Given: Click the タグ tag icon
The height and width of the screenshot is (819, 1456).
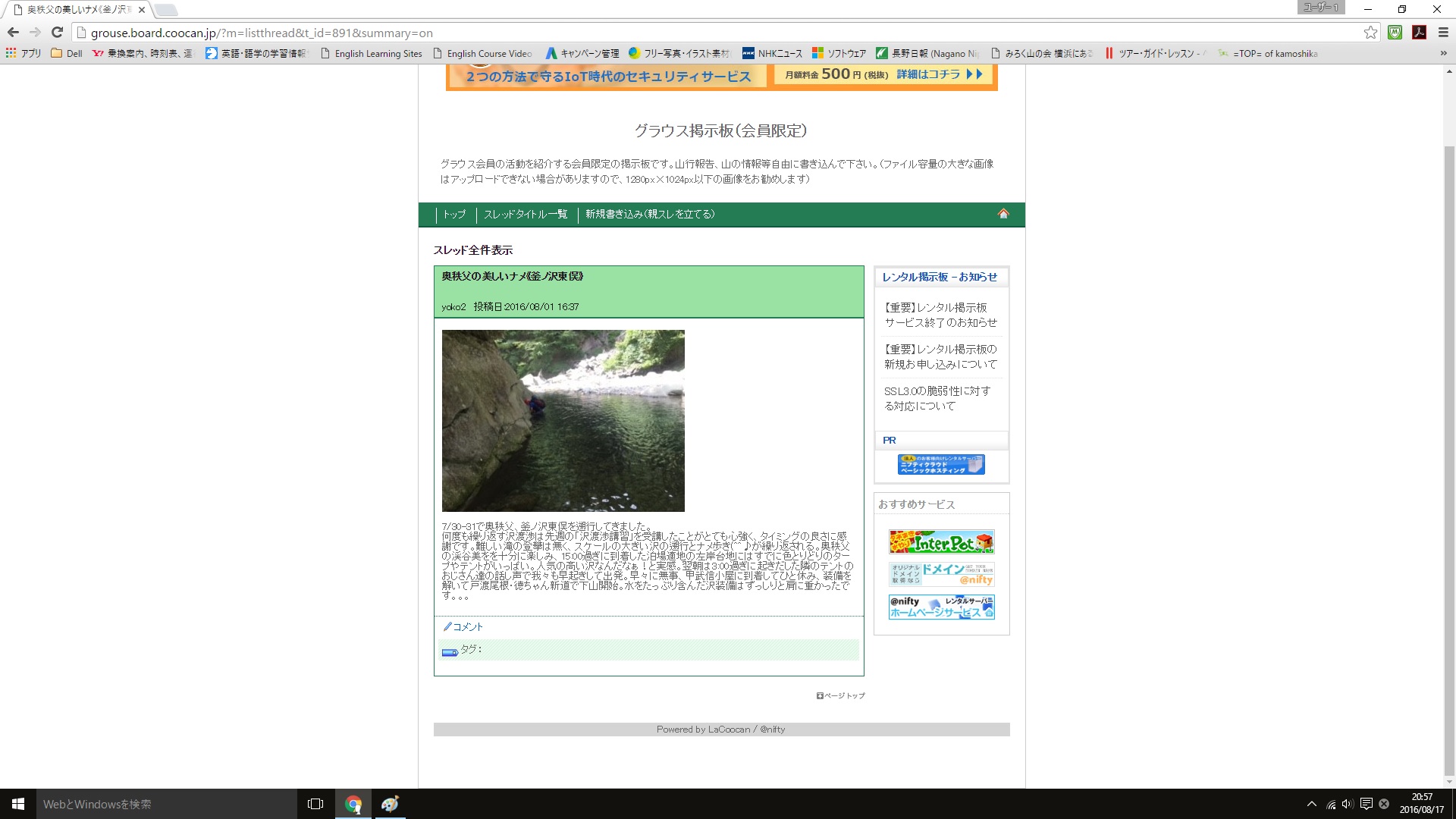Looking at the screenshot, I should [450, 651].
